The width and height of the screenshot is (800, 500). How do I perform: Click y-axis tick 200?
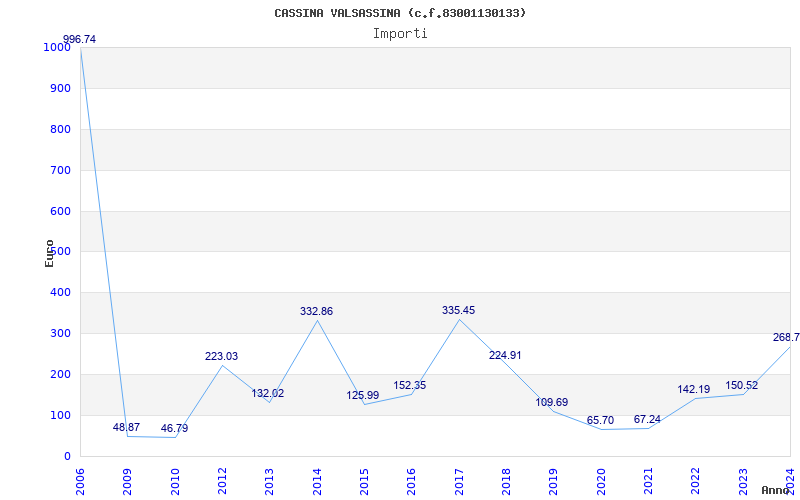(60, 374)
